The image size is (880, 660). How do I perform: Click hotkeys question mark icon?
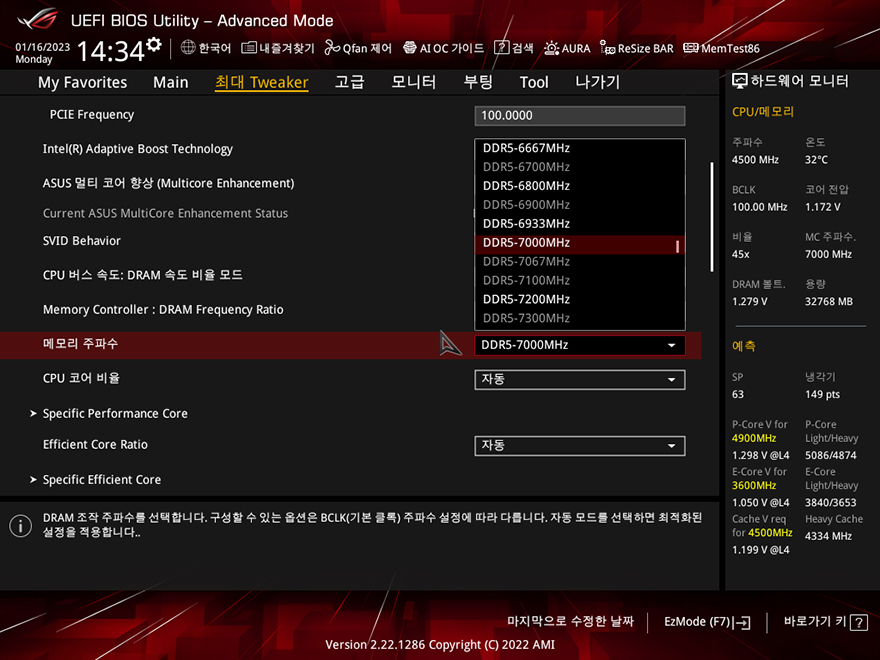[859, 622]
